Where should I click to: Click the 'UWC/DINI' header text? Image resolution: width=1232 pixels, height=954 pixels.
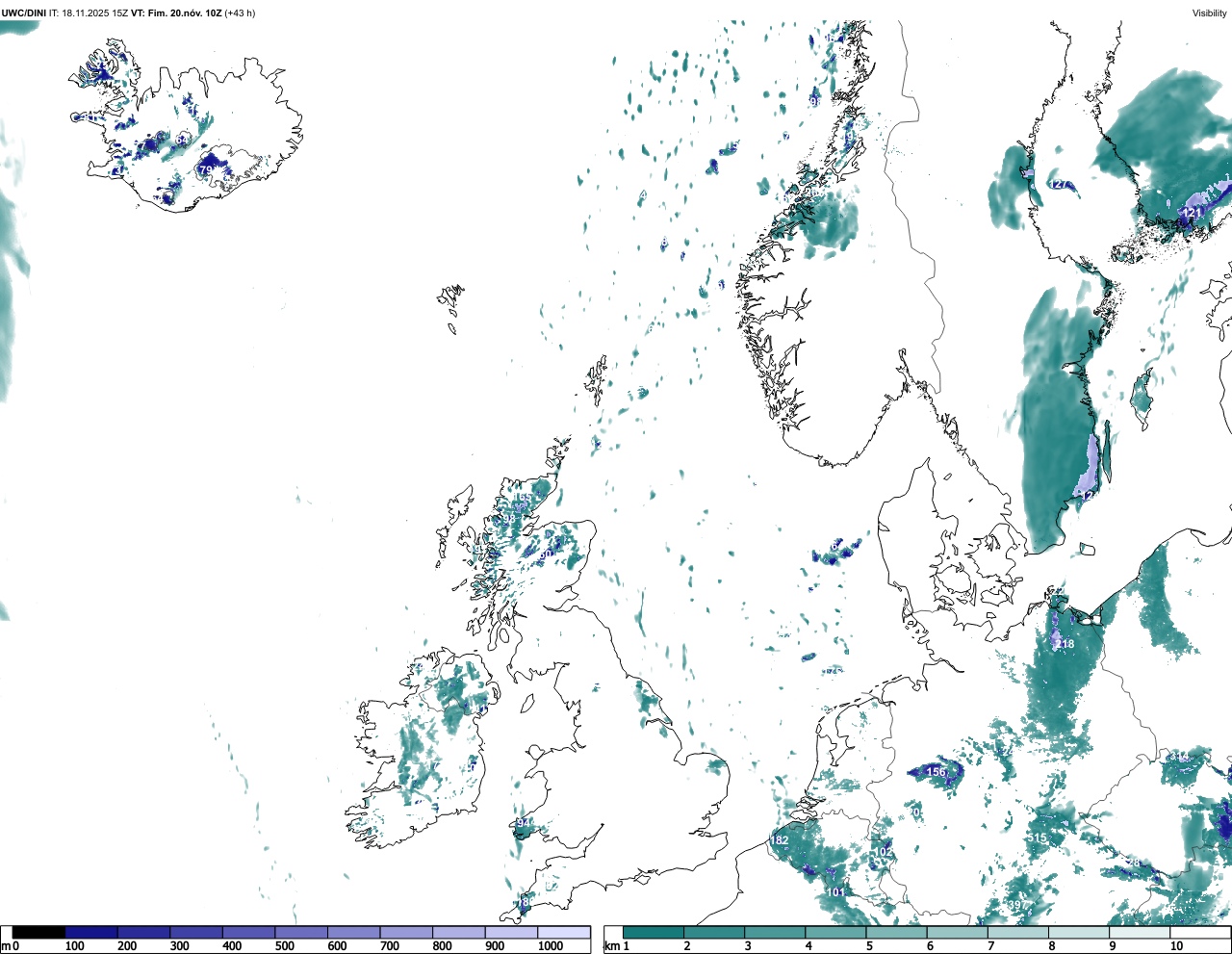point(24,13)
